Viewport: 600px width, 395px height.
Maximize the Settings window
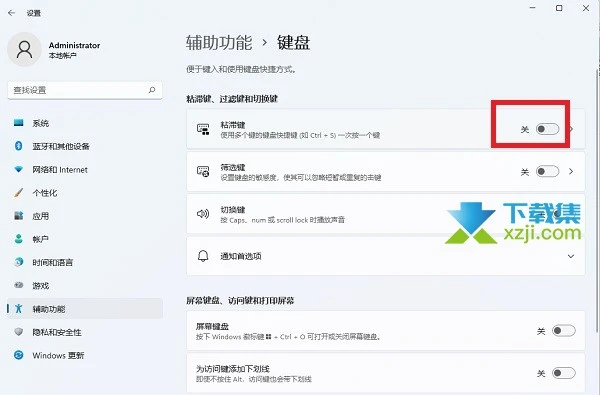coord(559,8)
